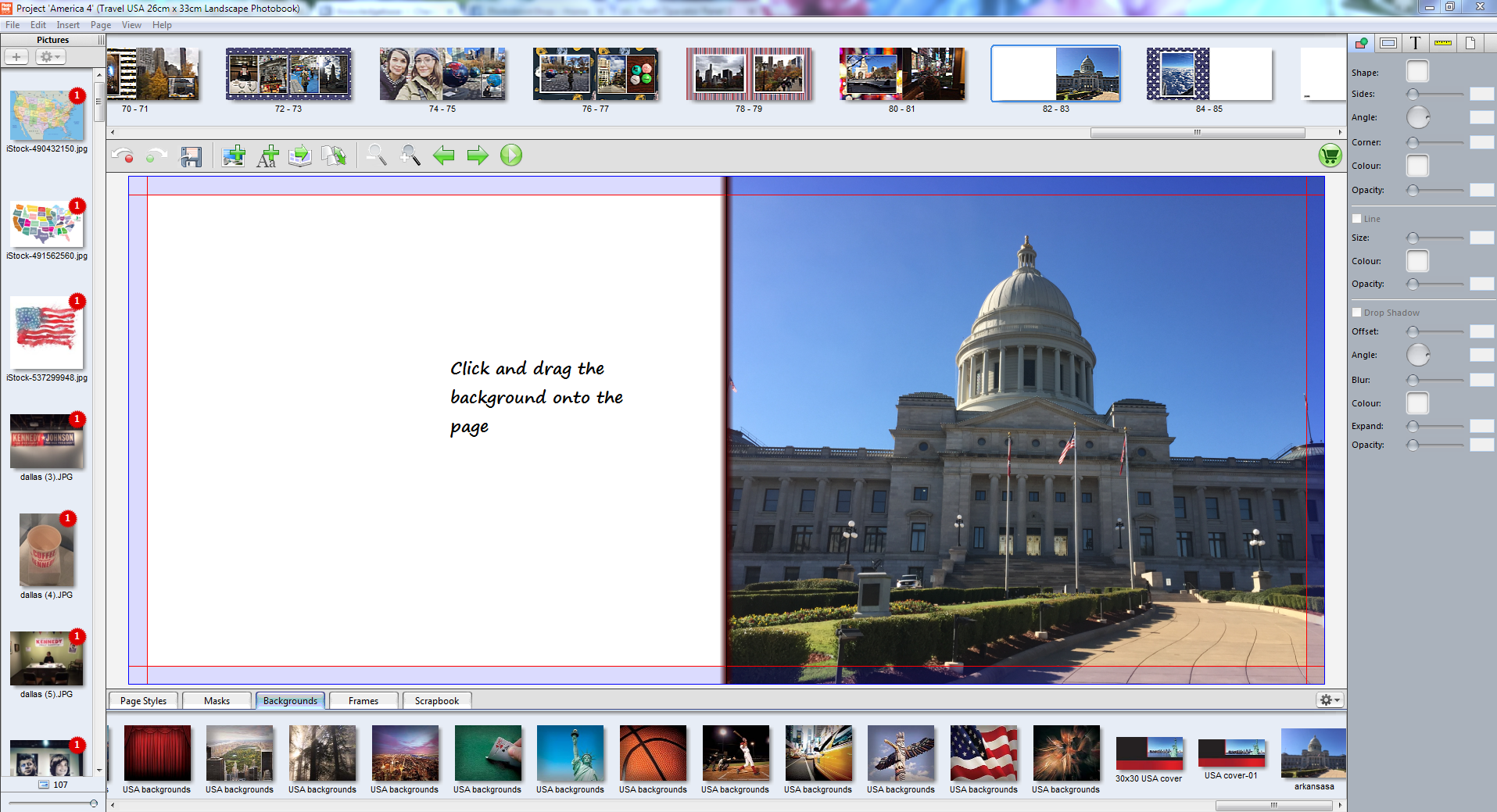Click the zoom in magnifier icon
This screenshot has height=812, width=1497.
tap(410, 156)
